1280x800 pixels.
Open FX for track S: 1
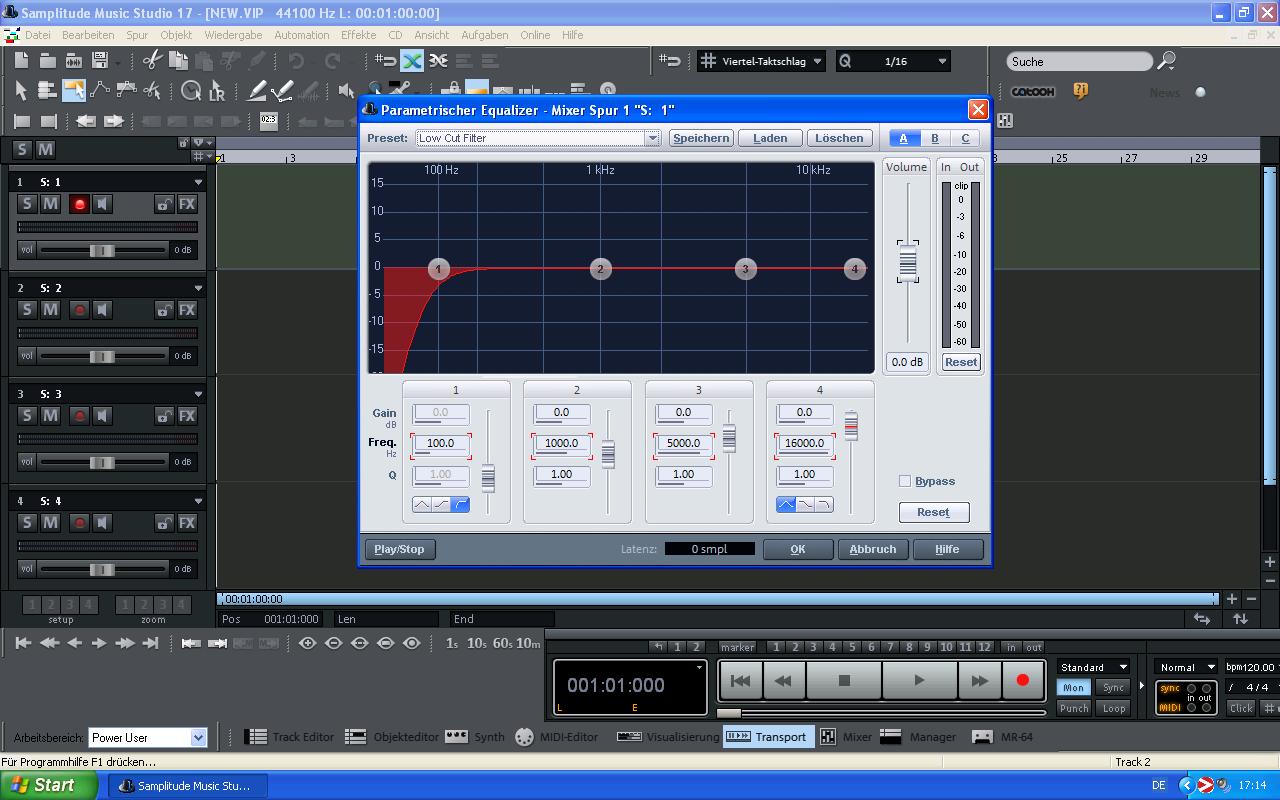[x=187, y=204]
